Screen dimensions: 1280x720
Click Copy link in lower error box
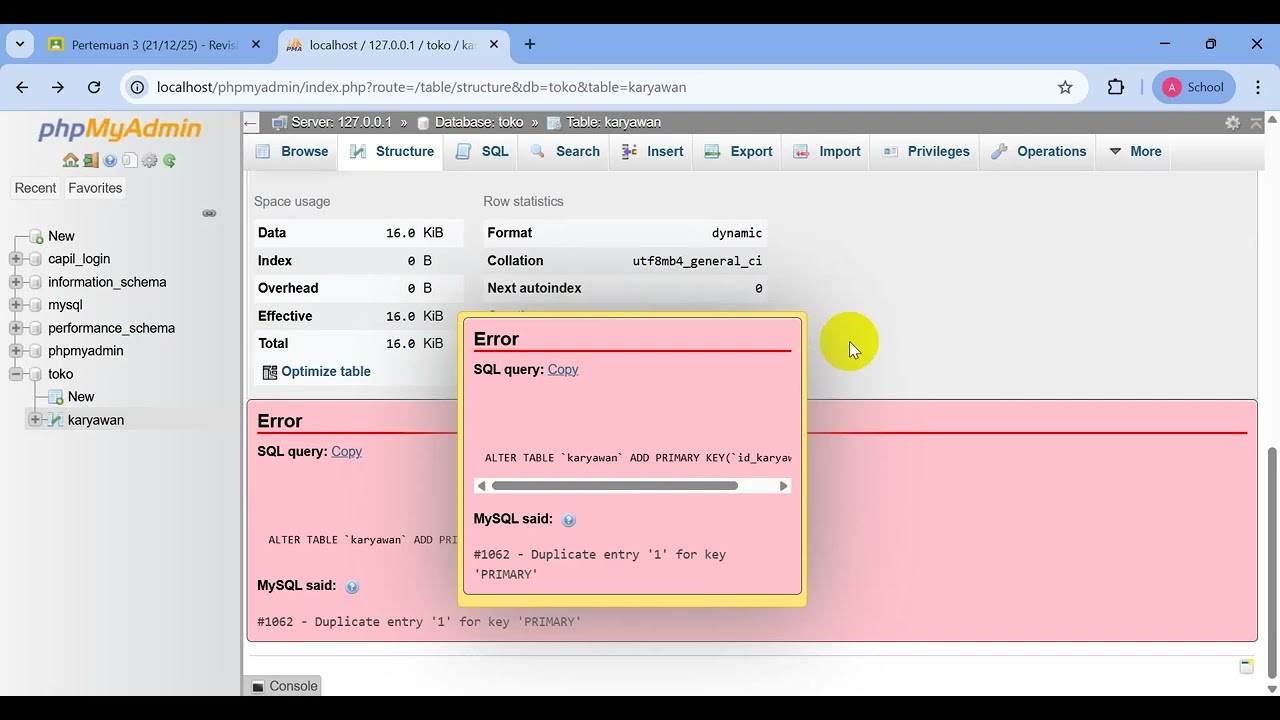pos(346,452)
